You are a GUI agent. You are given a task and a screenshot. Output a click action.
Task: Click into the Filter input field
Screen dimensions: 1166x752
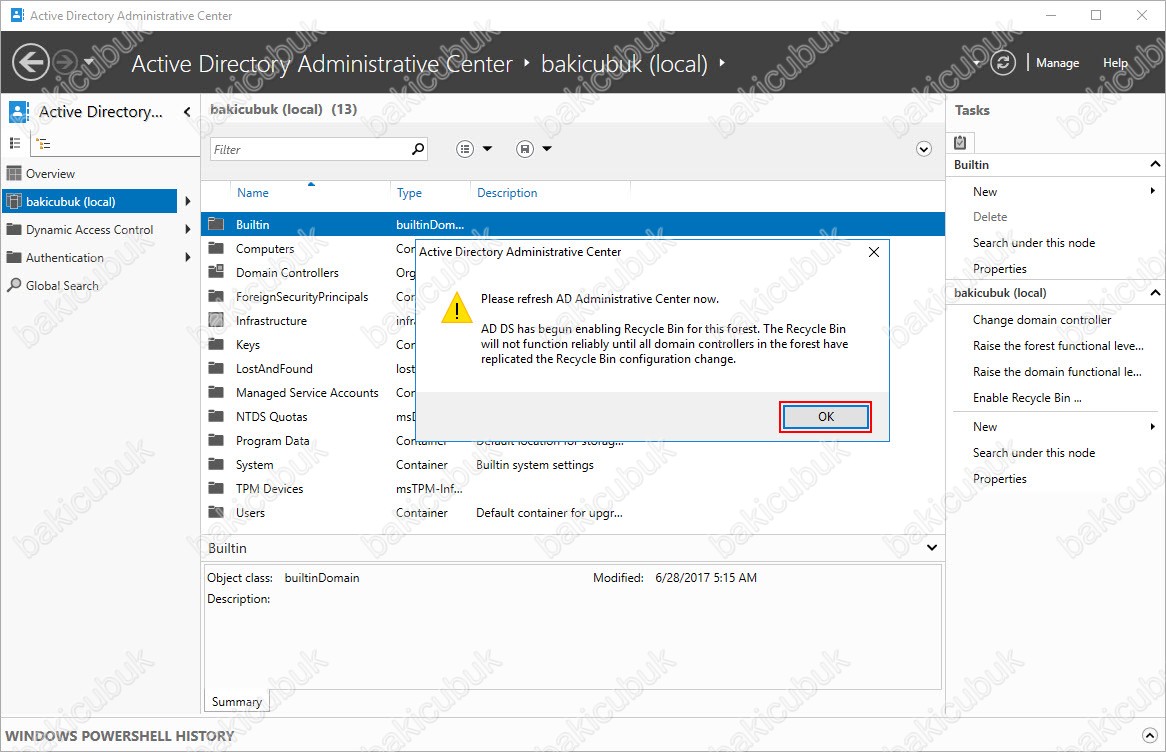point(309,150)
